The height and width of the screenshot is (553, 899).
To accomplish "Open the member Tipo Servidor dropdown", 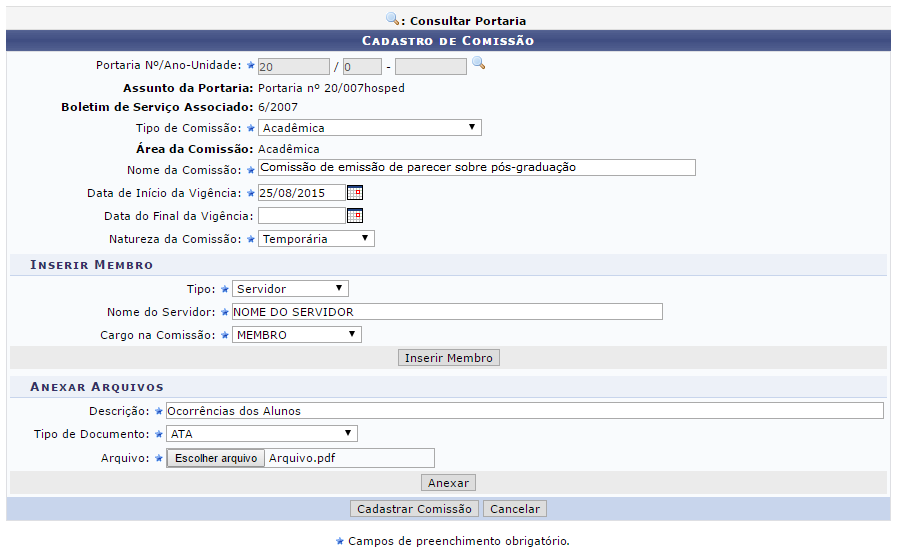I will pos(290,289).
